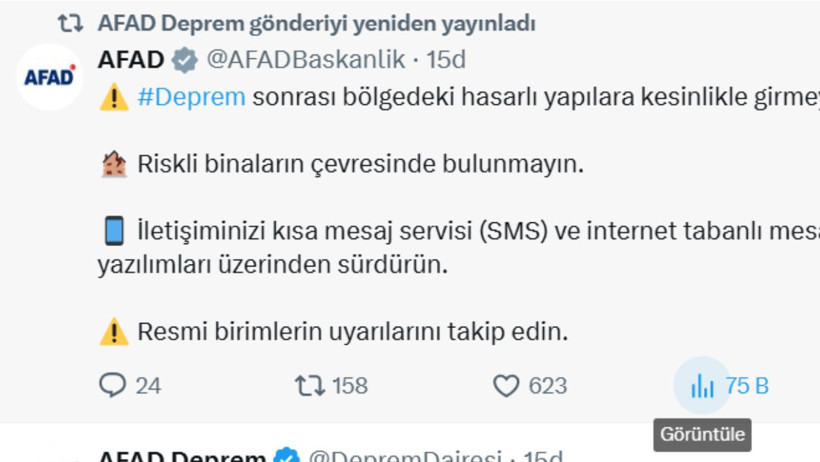Click the verified badge next to AFAD
This screenshot has height=462, width=820.
[x=183, y=60]
